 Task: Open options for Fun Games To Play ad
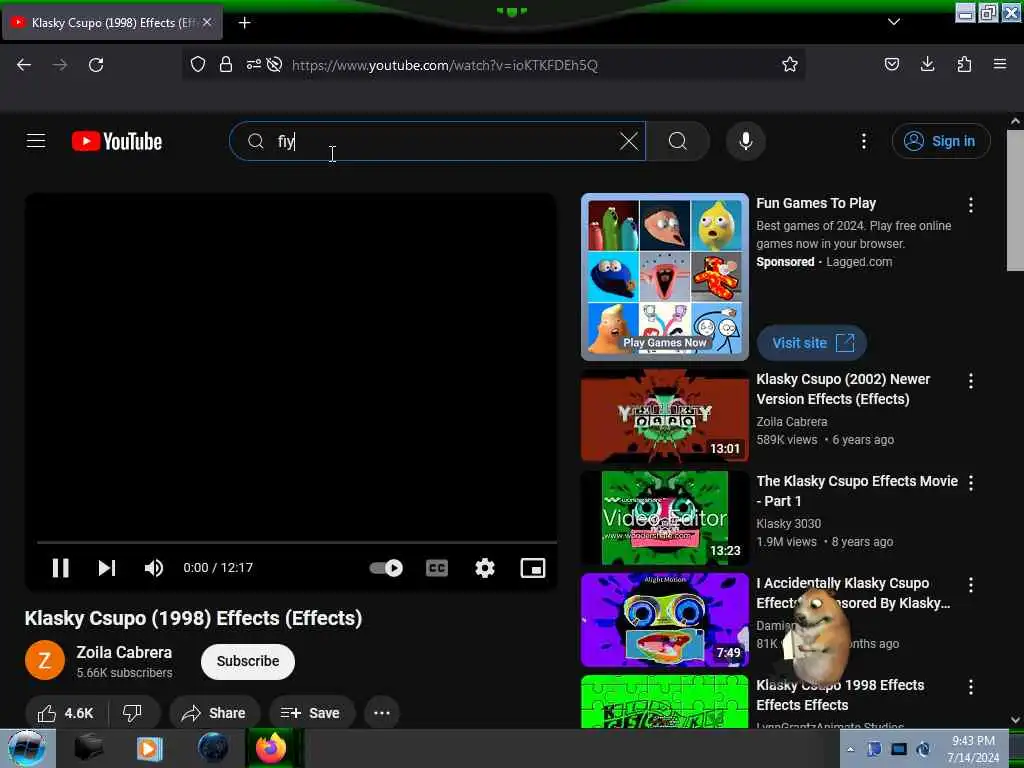971,205
